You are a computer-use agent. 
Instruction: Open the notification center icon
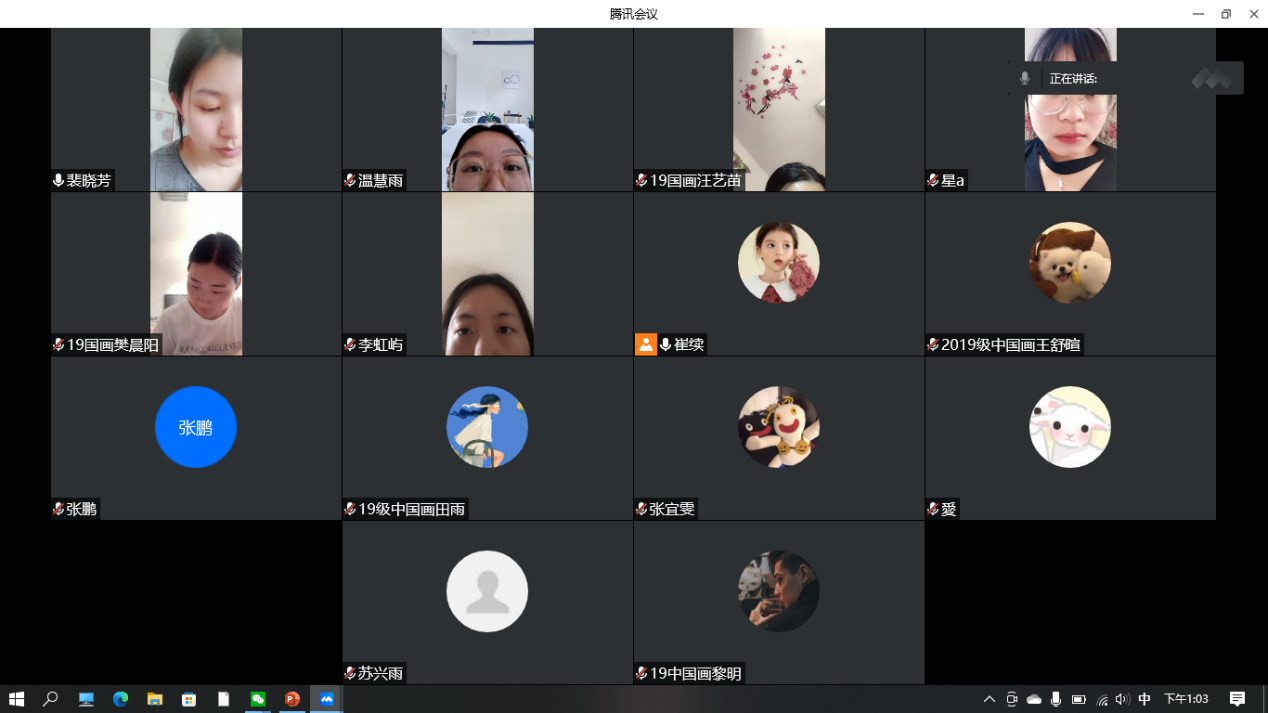[1237, 699]
